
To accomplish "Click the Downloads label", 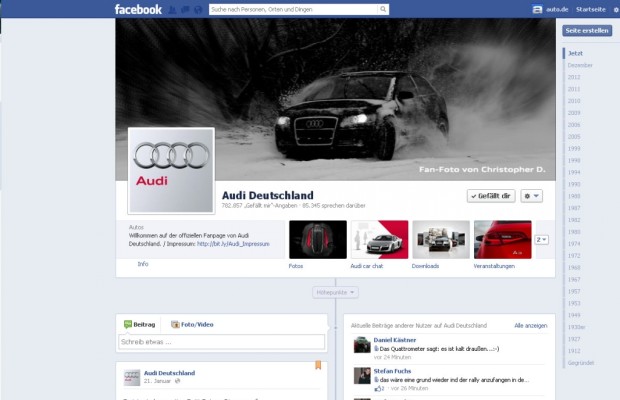I will (x=425, y=266).
